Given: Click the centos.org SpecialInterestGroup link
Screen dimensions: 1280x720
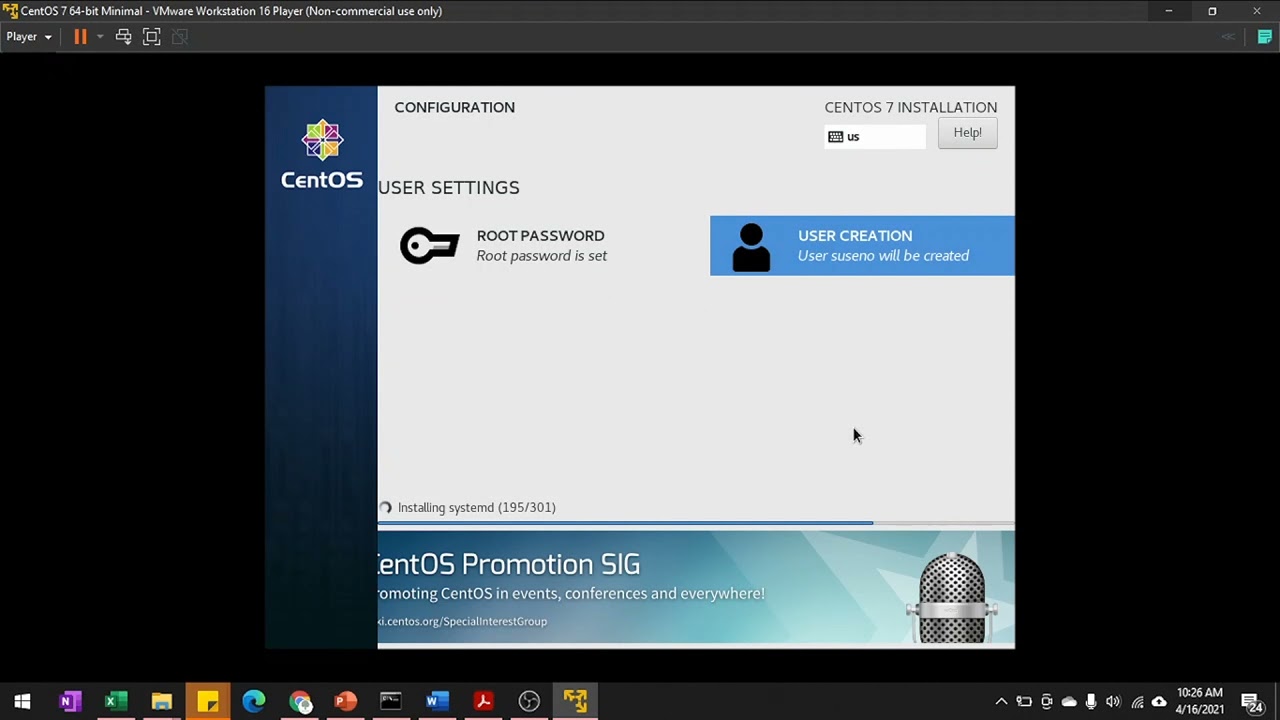Looking at the screenshot, I should pyautogui.click(x=462, y=621).
